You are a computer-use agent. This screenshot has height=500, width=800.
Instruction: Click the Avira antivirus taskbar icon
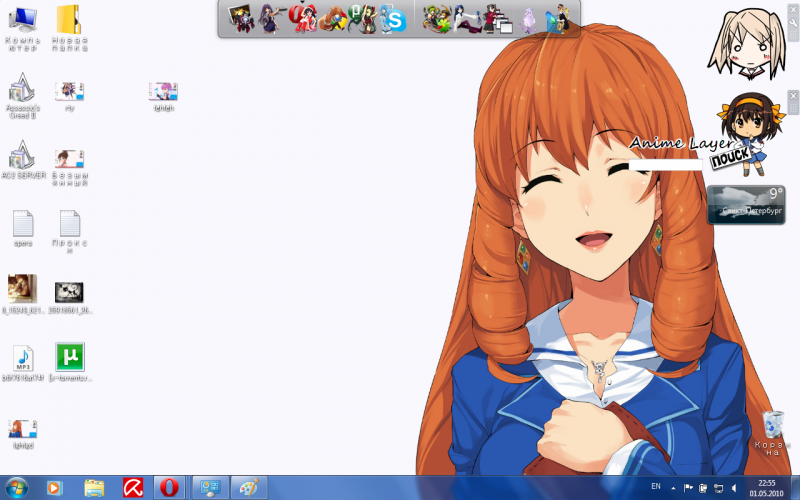pos(132,487)
